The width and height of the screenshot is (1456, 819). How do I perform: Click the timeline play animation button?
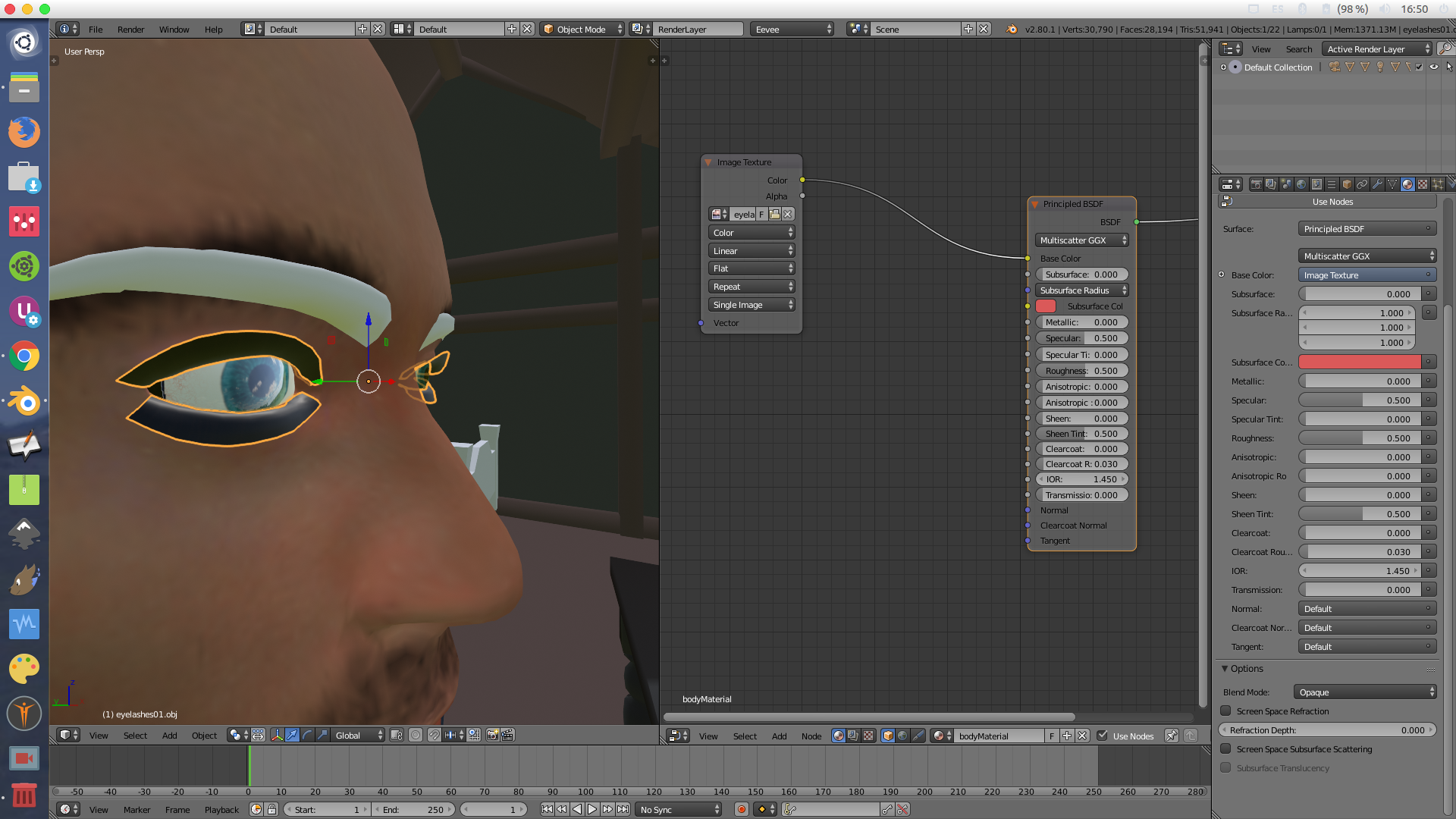(x=592, y=810)
